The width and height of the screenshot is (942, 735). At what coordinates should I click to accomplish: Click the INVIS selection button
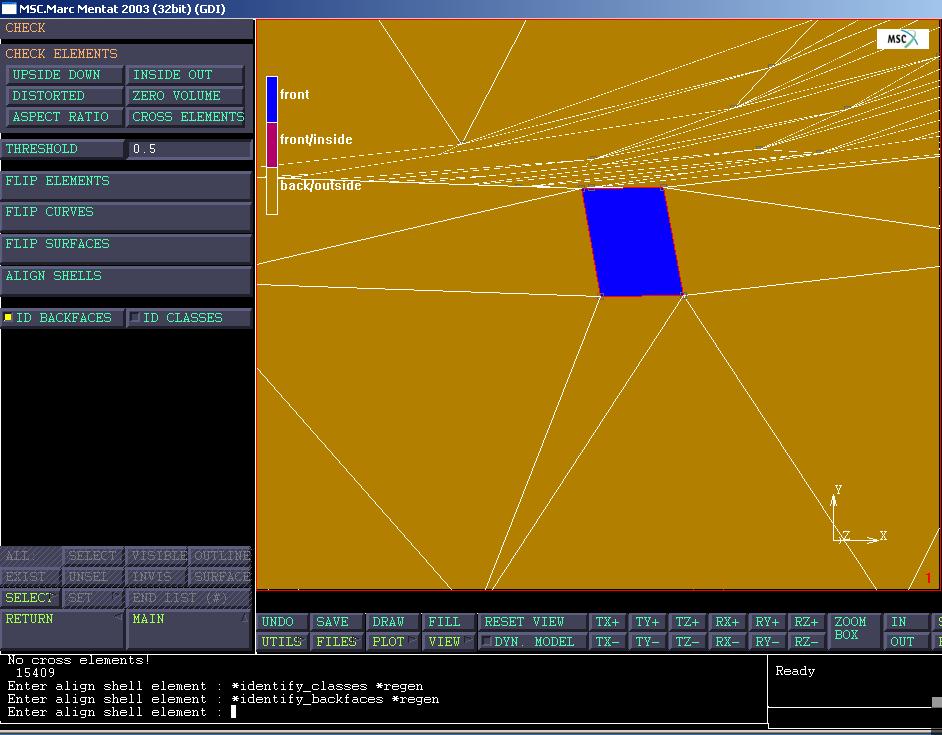(x=157, y=576)
